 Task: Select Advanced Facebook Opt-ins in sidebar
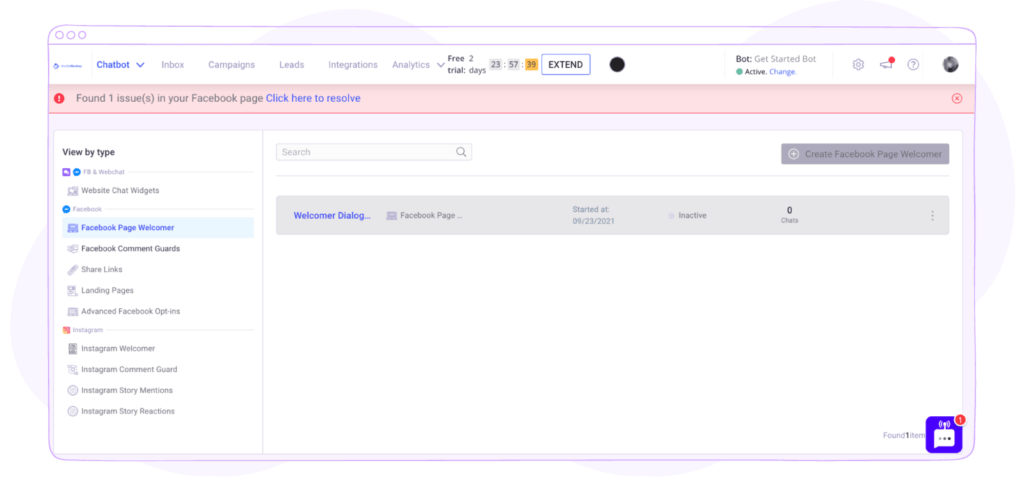tap(131, 311)
